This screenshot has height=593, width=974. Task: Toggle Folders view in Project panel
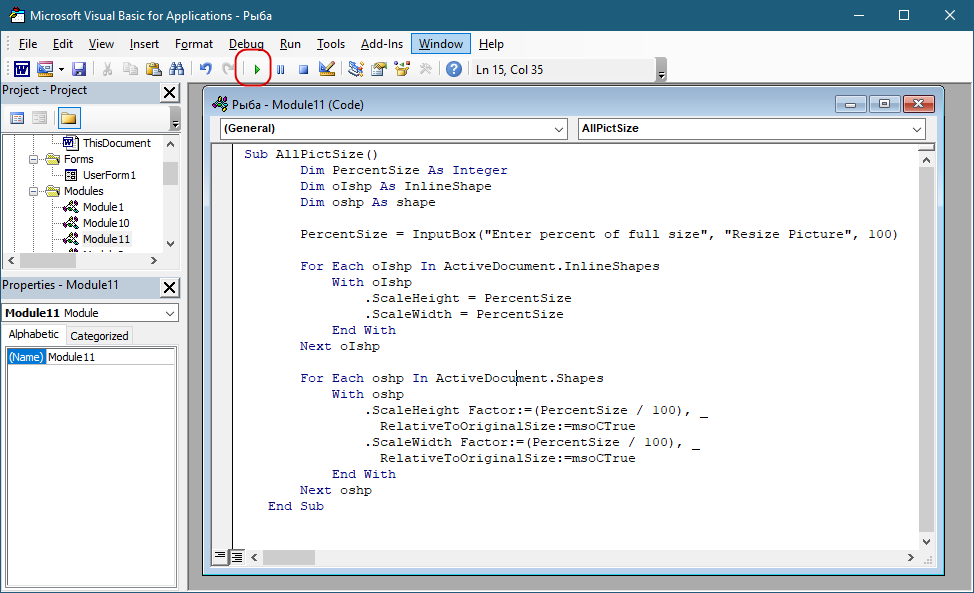coord(69,118)
